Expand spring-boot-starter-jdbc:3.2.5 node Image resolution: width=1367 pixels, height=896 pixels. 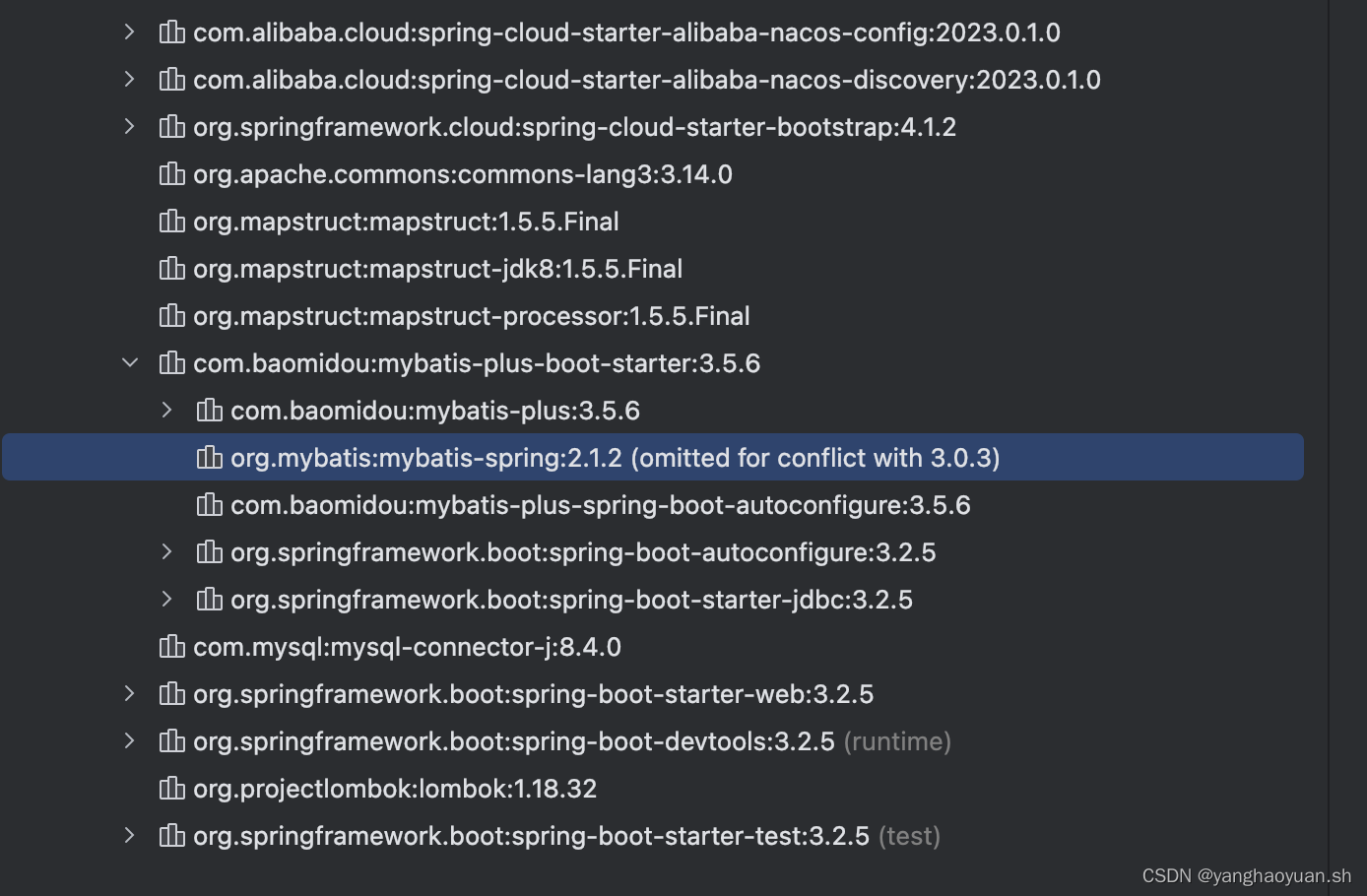click(x=166, y=600)
